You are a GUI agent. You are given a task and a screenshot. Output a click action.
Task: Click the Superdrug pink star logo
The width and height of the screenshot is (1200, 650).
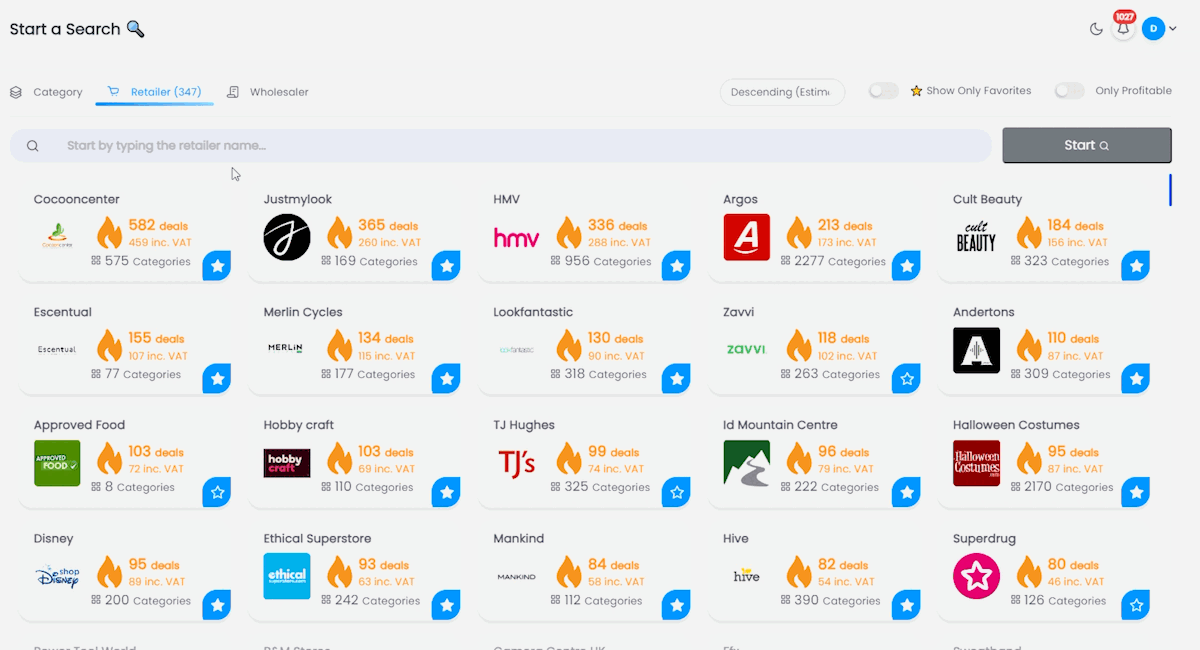(x=976, y=576)
